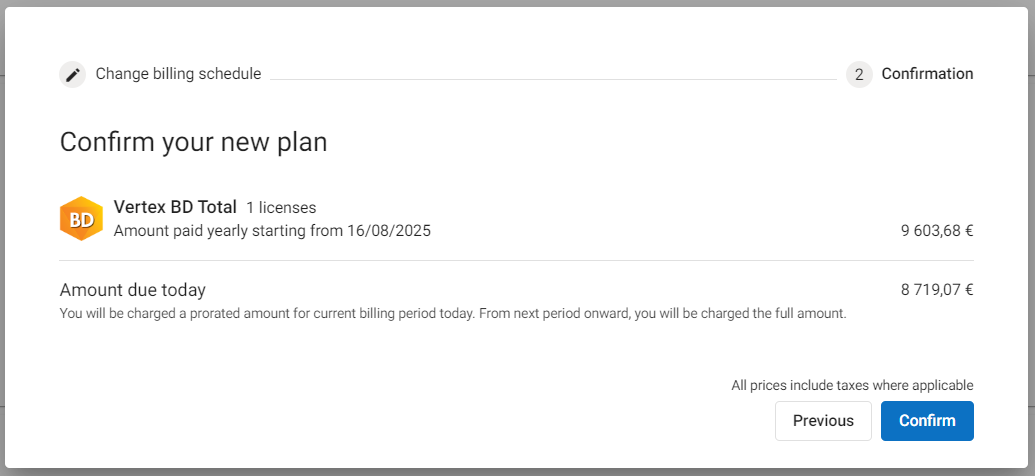
Task: Click the yearly amount starting date text
Action: pos(272,231)
